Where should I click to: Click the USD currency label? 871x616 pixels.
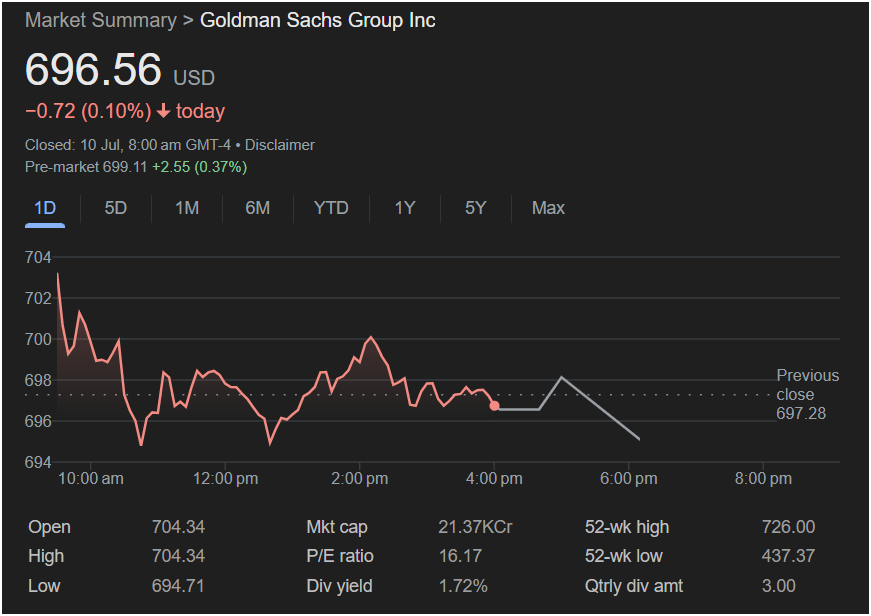coord(194,78)
